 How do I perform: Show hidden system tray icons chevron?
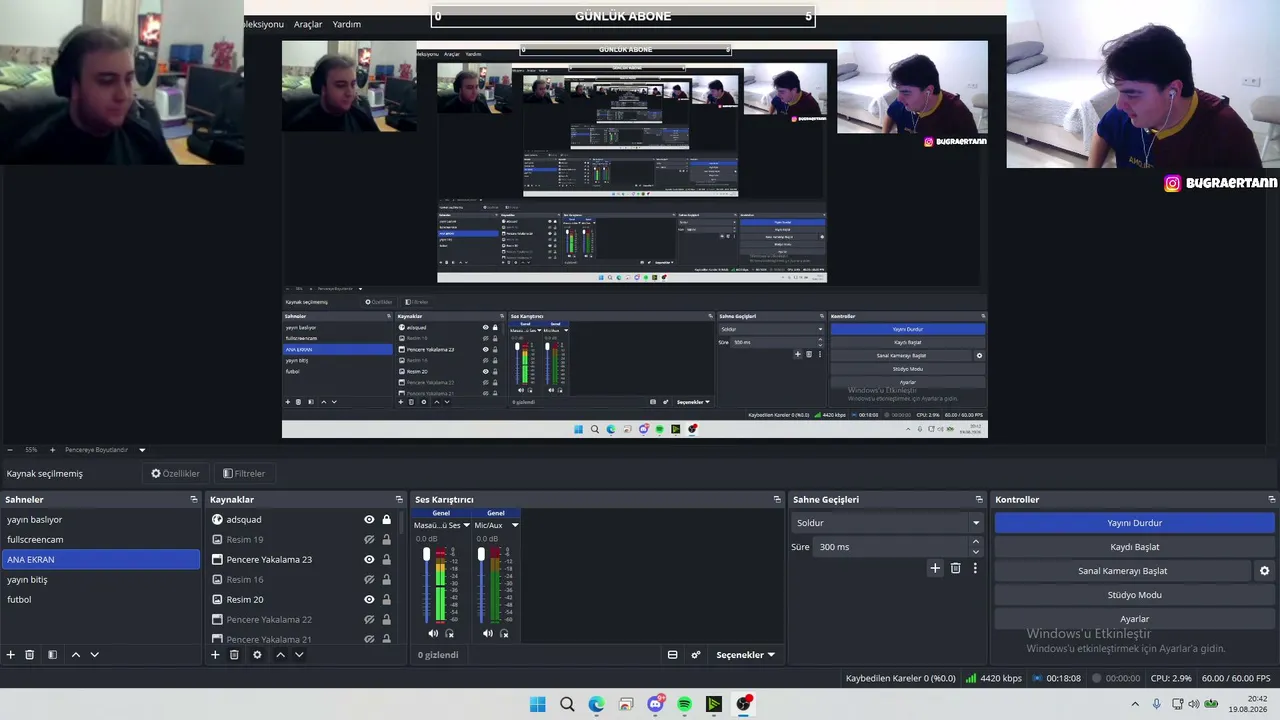[x=1135, y=704]
